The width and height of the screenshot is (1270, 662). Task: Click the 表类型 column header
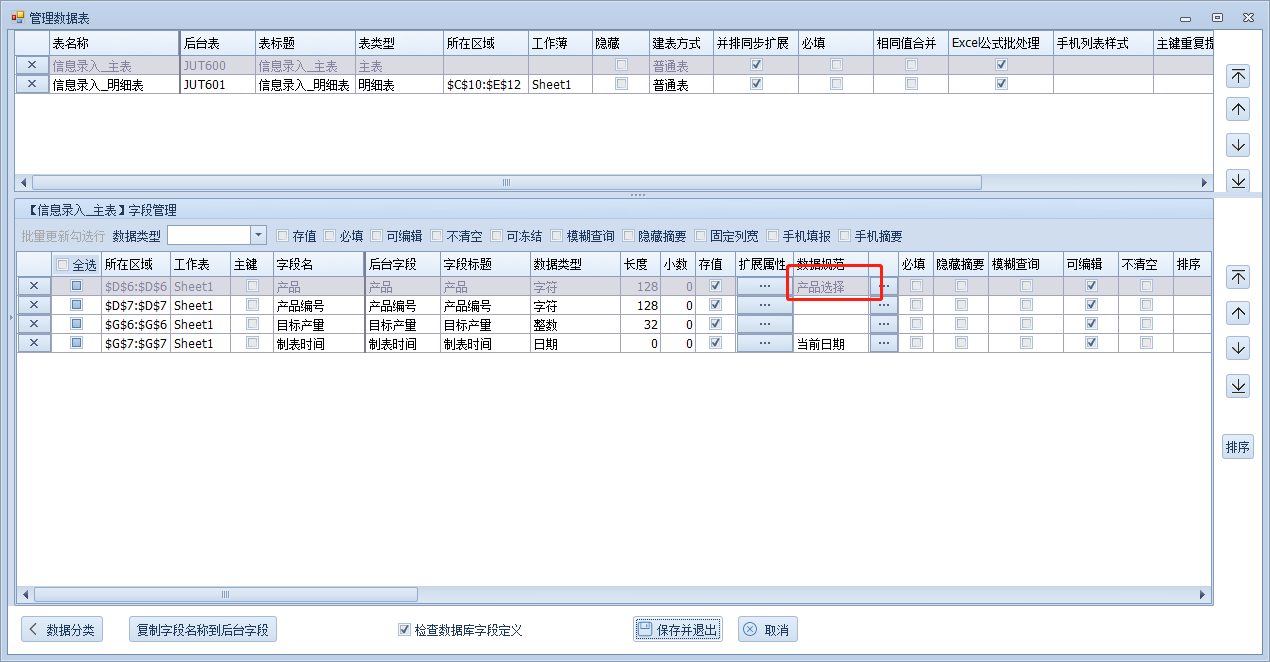(398, 43)
